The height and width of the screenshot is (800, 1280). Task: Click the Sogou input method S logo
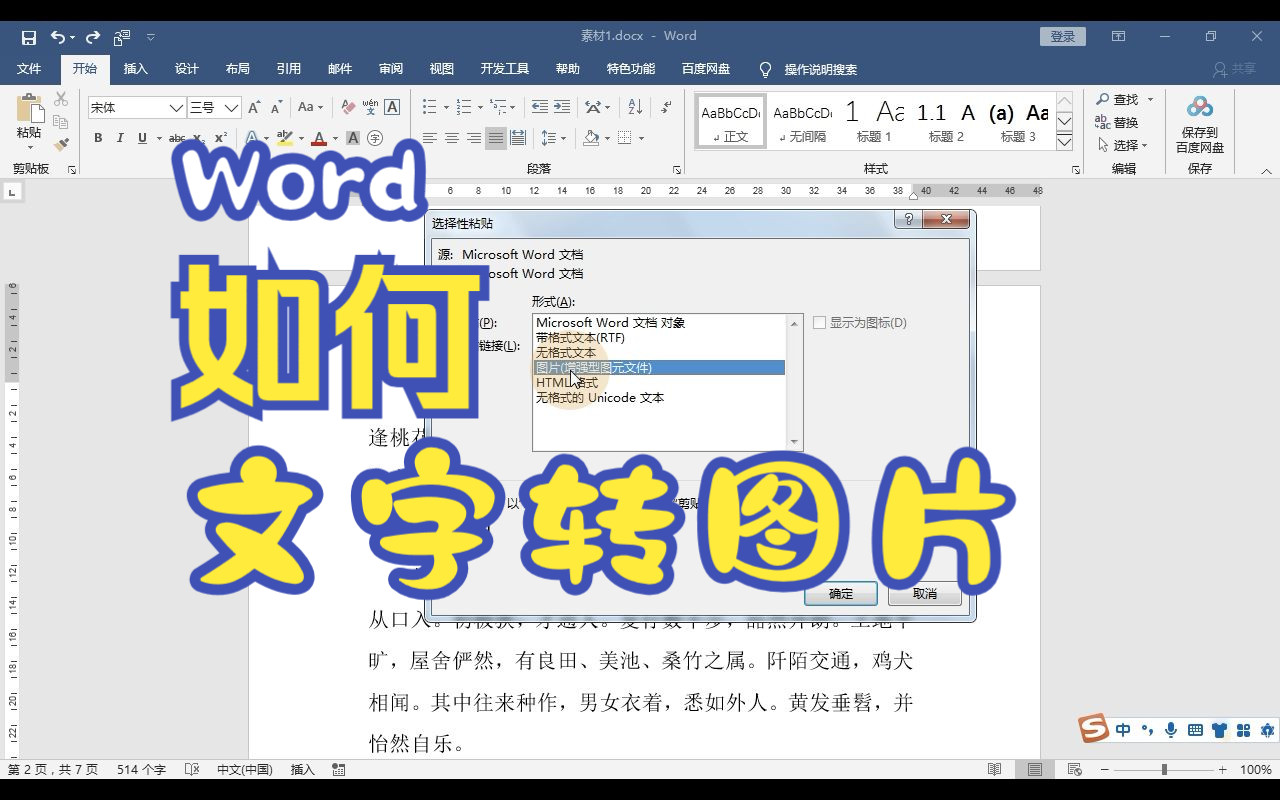click(x=1094, y=729)
